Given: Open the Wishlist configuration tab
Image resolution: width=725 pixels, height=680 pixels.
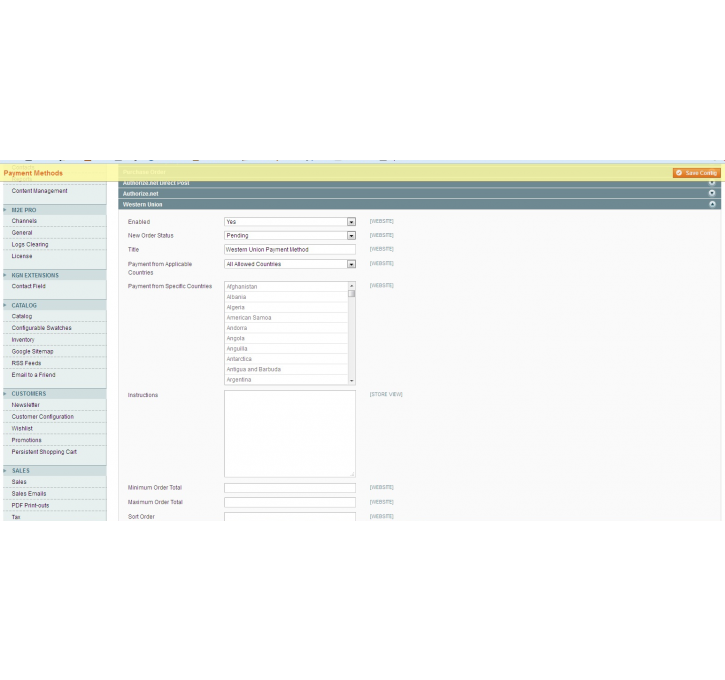Looking at the screenshot, I should tap(22, 429).
